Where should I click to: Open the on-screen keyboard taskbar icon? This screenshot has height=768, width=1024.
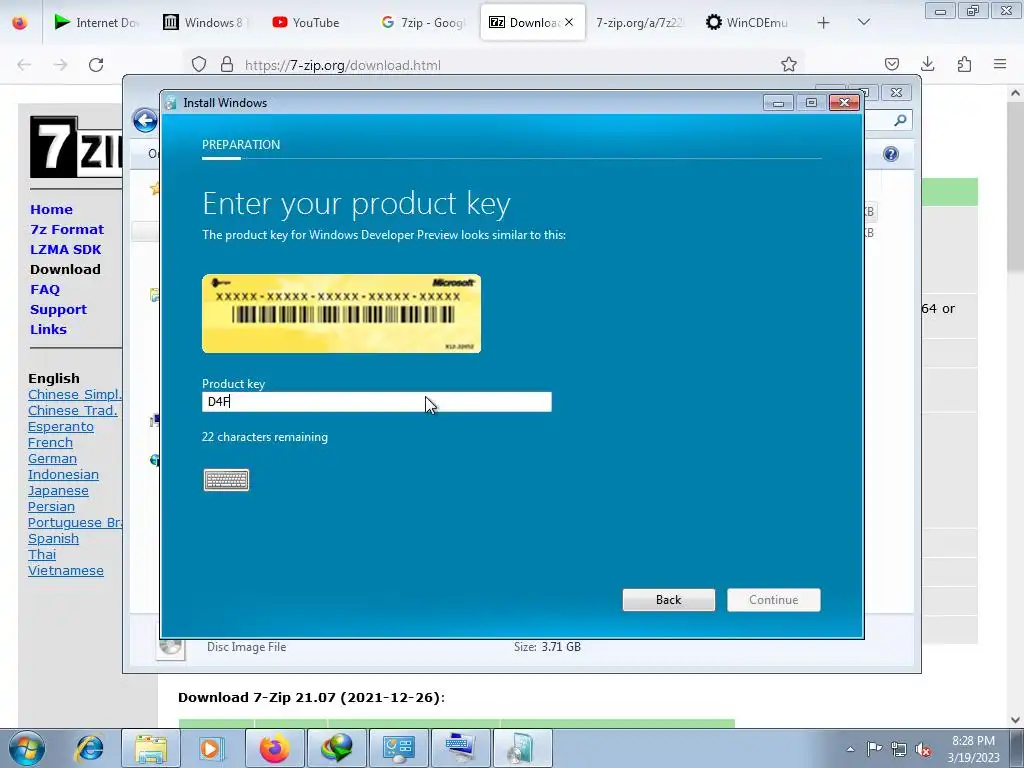pyautogui.click(x=460, y=748)
